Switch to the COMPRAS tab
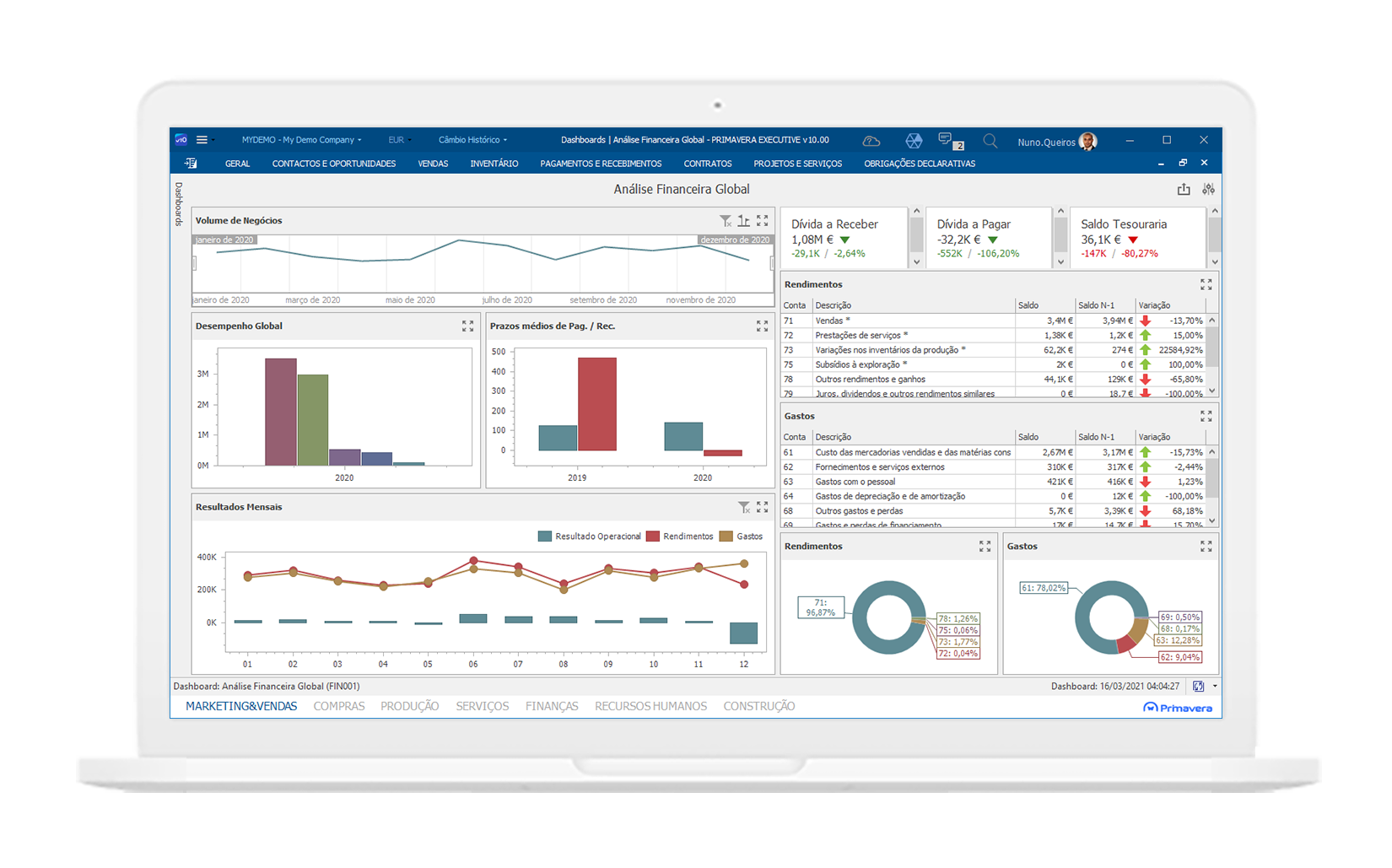1392x868 pixels. point(339,707)
